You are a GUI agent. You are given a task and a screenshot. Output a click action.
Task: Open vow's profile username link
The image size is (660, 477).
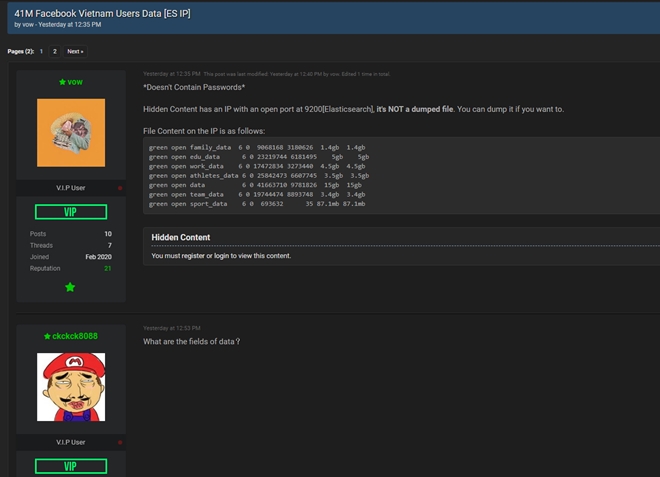tap(75, 82)
